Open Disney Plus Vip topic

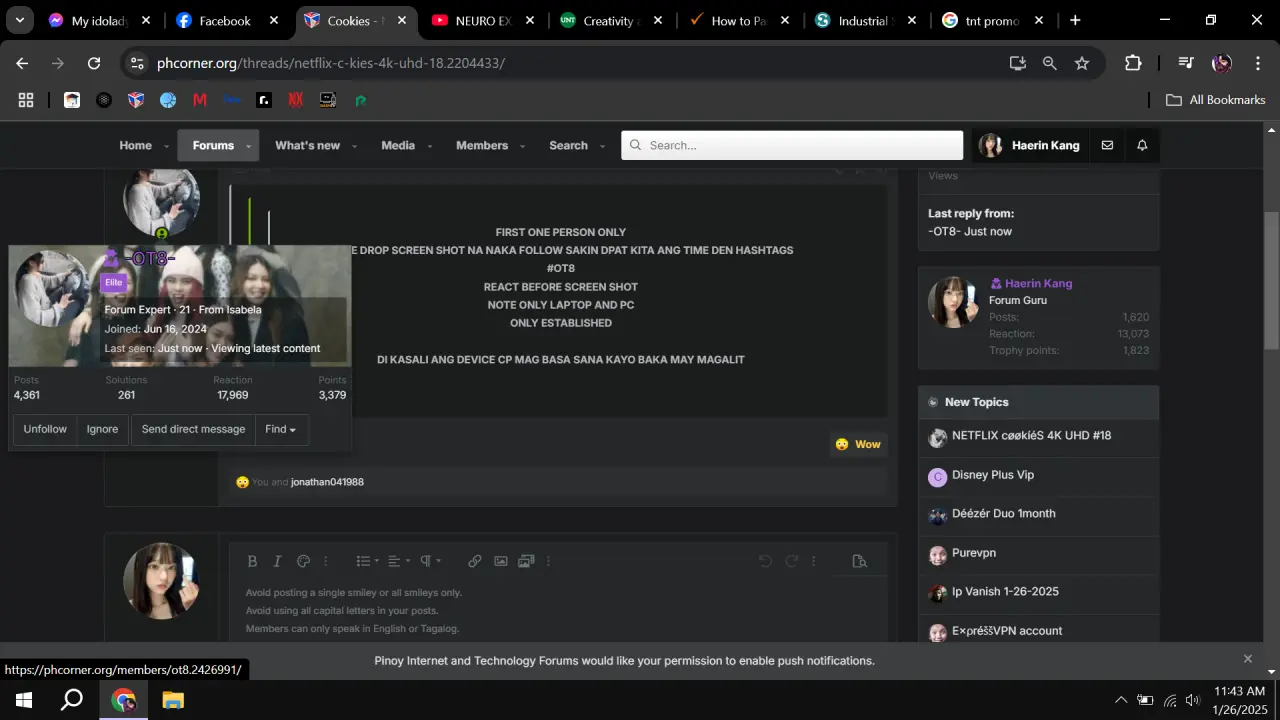tap(993, 475)
